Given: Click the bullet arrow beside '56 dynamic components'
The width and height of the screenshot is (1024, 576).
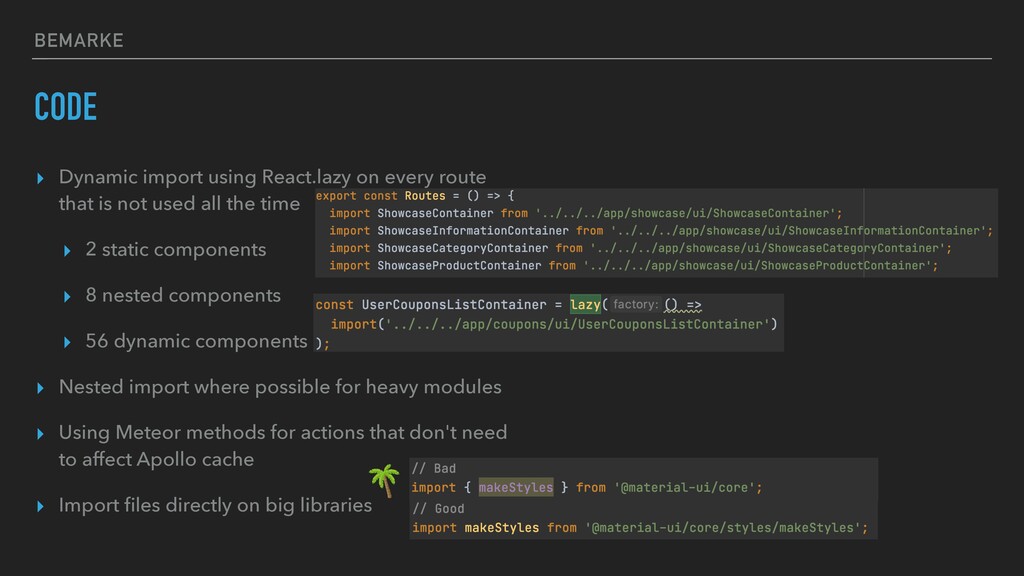Looking at the screenshot, I should click(x=67, y=342).
